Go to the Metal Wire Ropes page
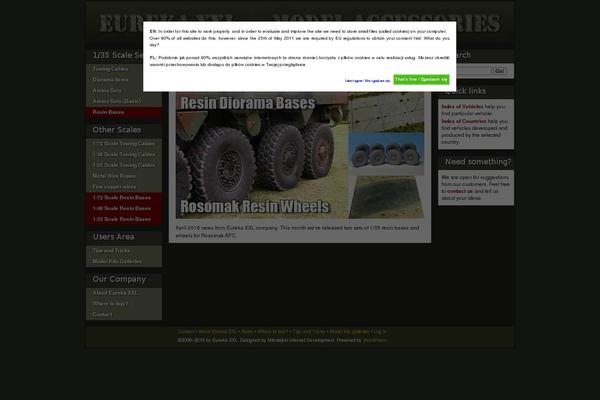 click(x=124, y=176)
